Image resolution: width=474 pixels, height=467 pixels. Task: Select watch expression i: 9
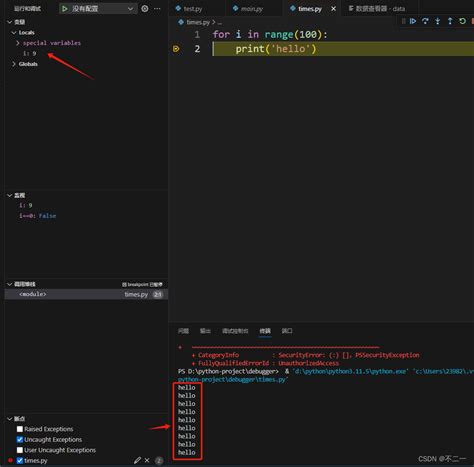click(26, 205)
